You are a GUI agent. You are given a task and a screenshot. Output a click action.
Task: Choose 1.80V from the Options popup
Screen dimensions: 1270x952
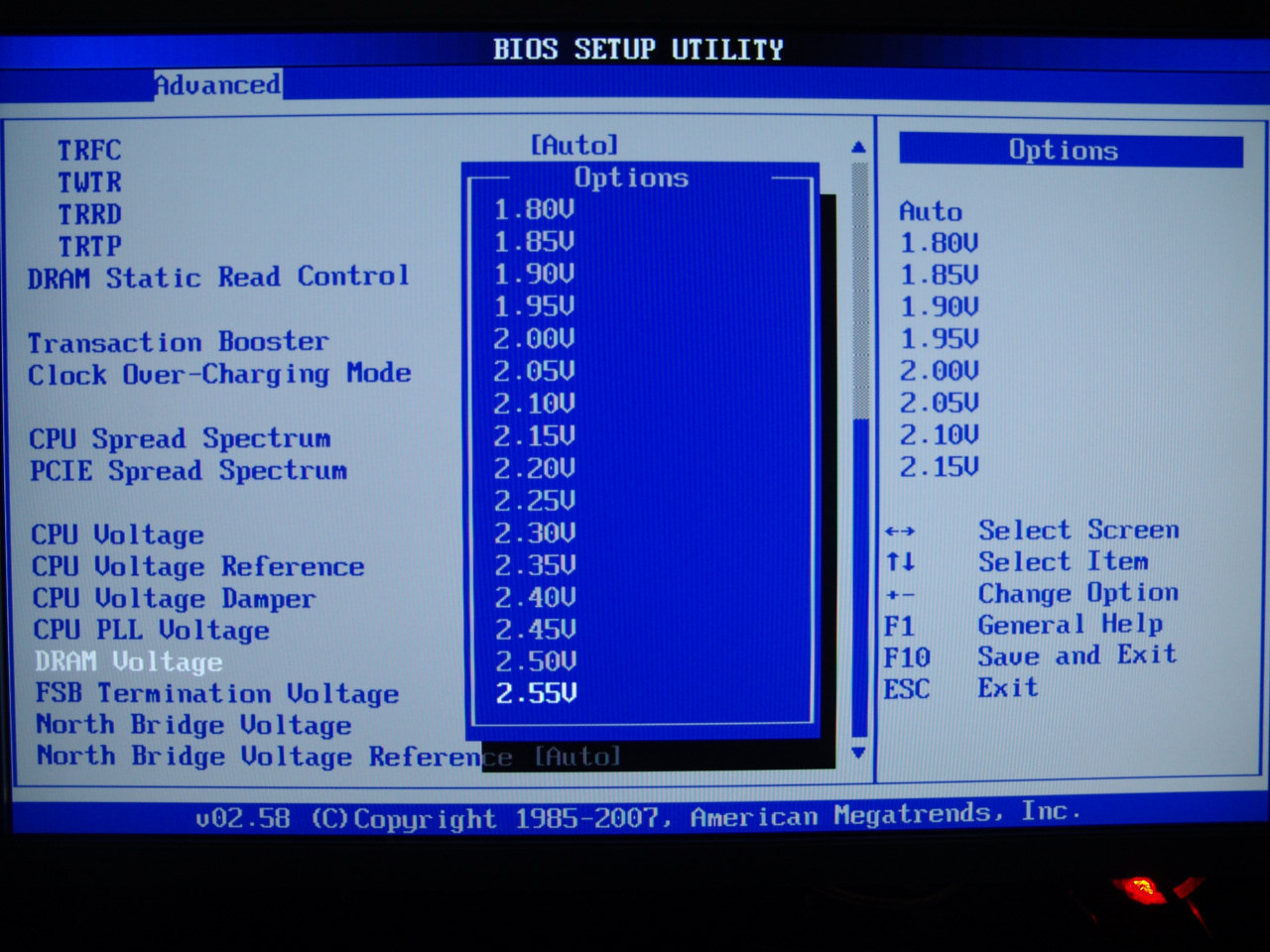[x=534, y=209]
